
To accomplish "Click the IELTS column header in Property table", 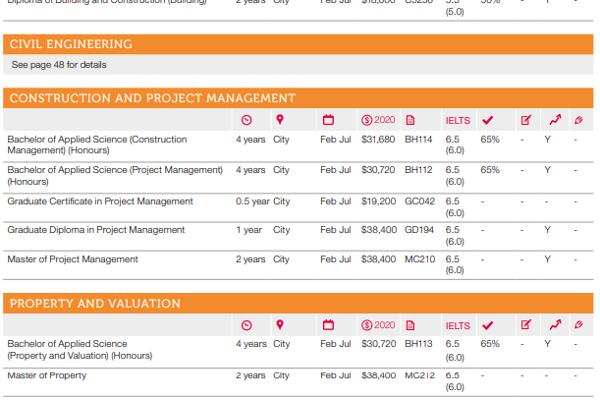I will [457, 325].
